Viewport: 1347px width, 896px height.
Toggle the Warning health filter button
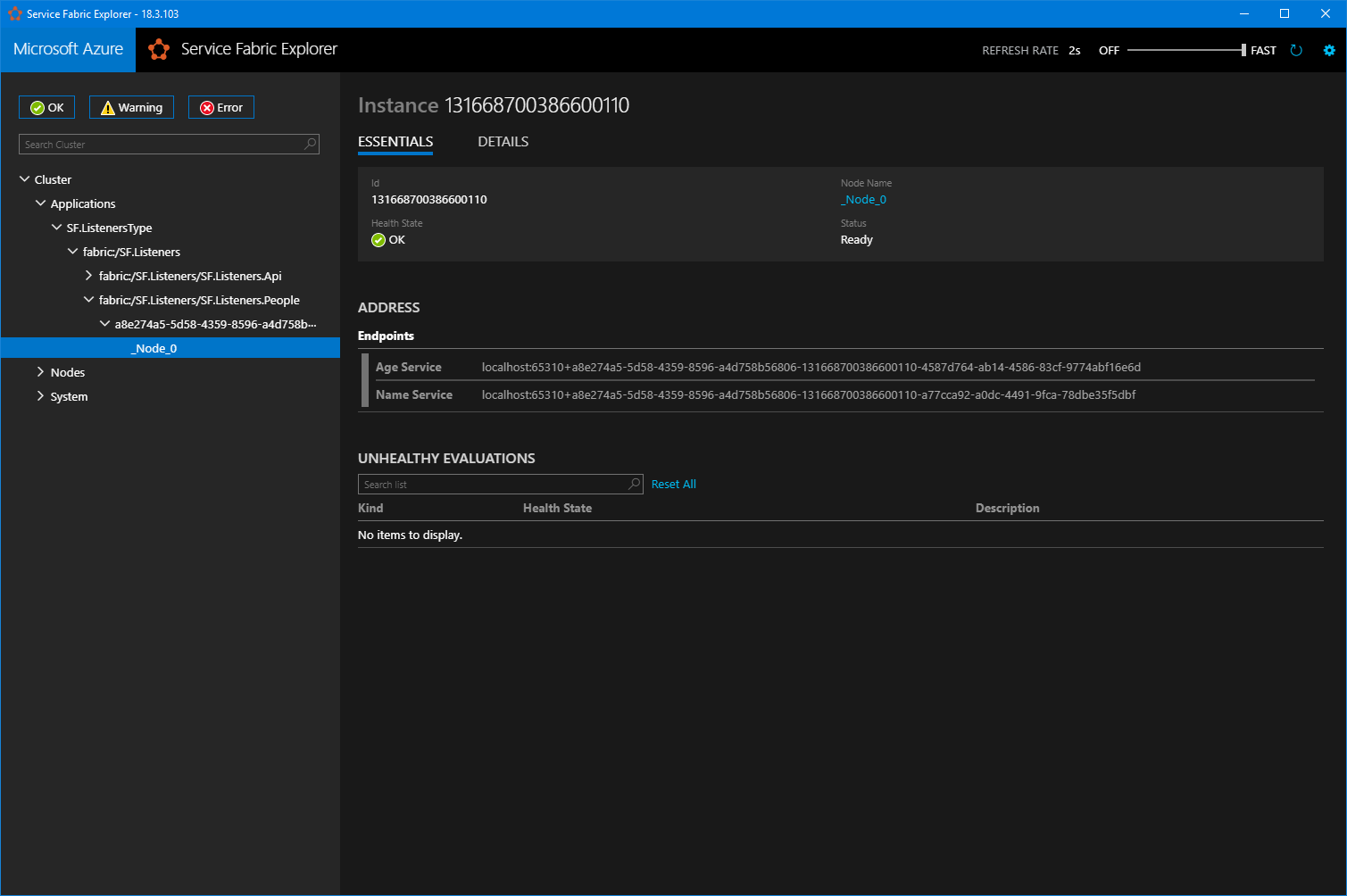pos(131,107)
